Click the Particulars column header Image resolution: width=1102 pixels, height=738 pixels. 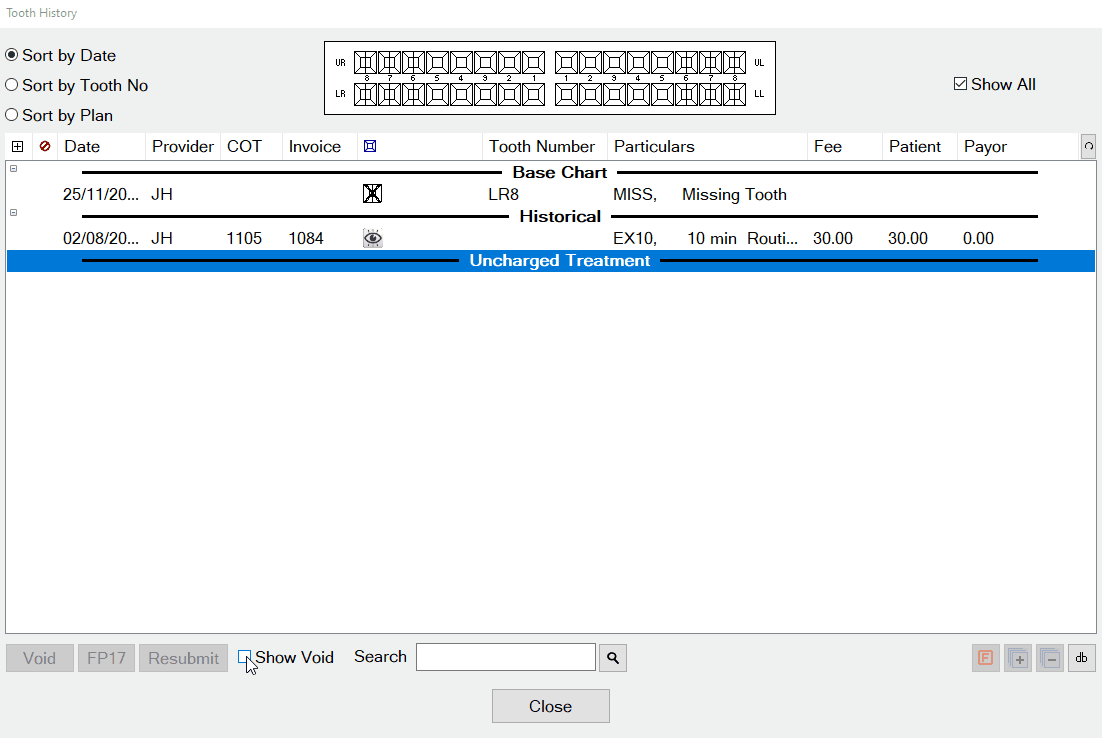(x=654, y=147)
